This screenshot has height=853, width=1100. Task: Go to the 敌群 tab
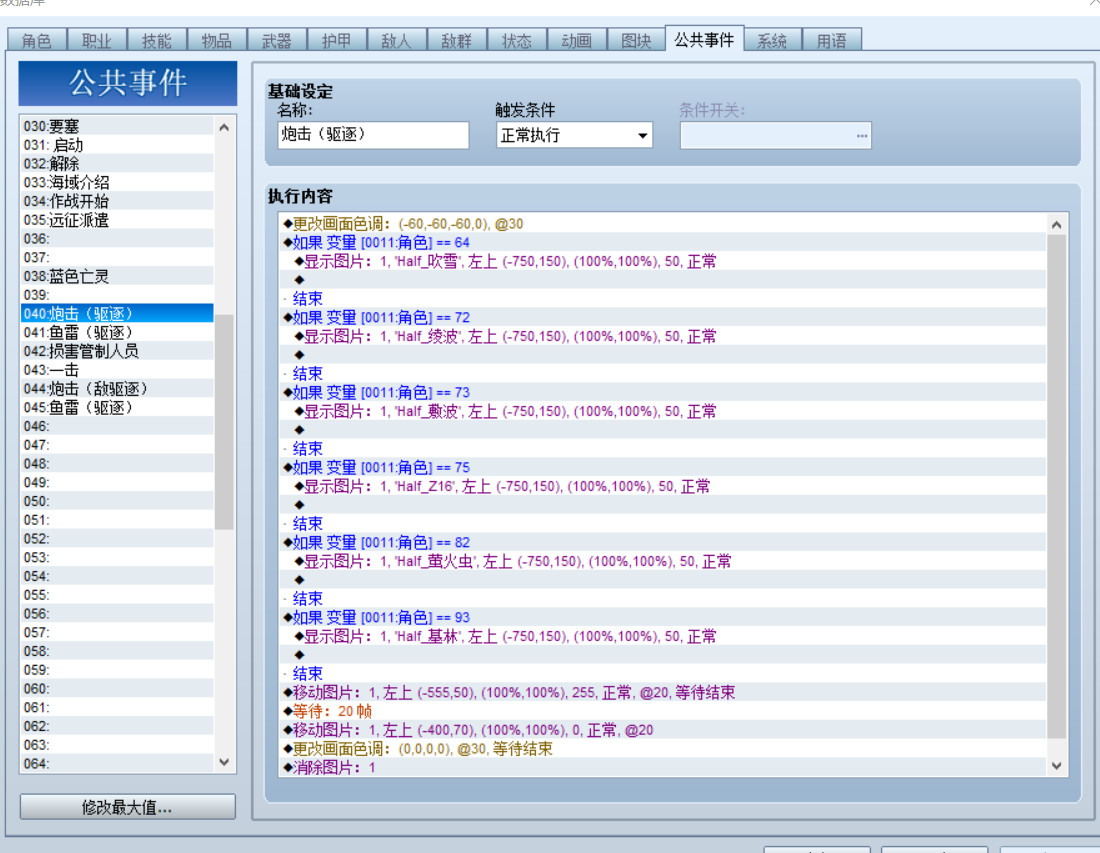[x=457, y=41]
